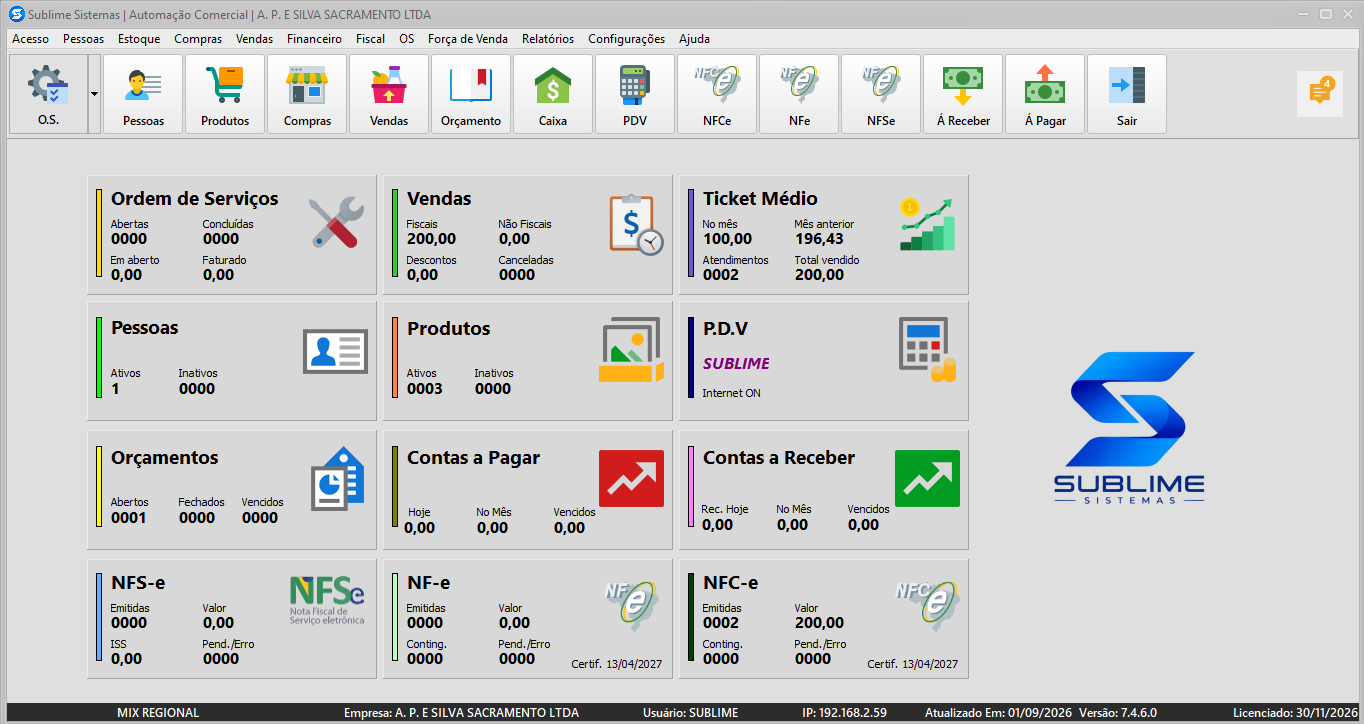Click the NFS-e card title

(137, 583)
